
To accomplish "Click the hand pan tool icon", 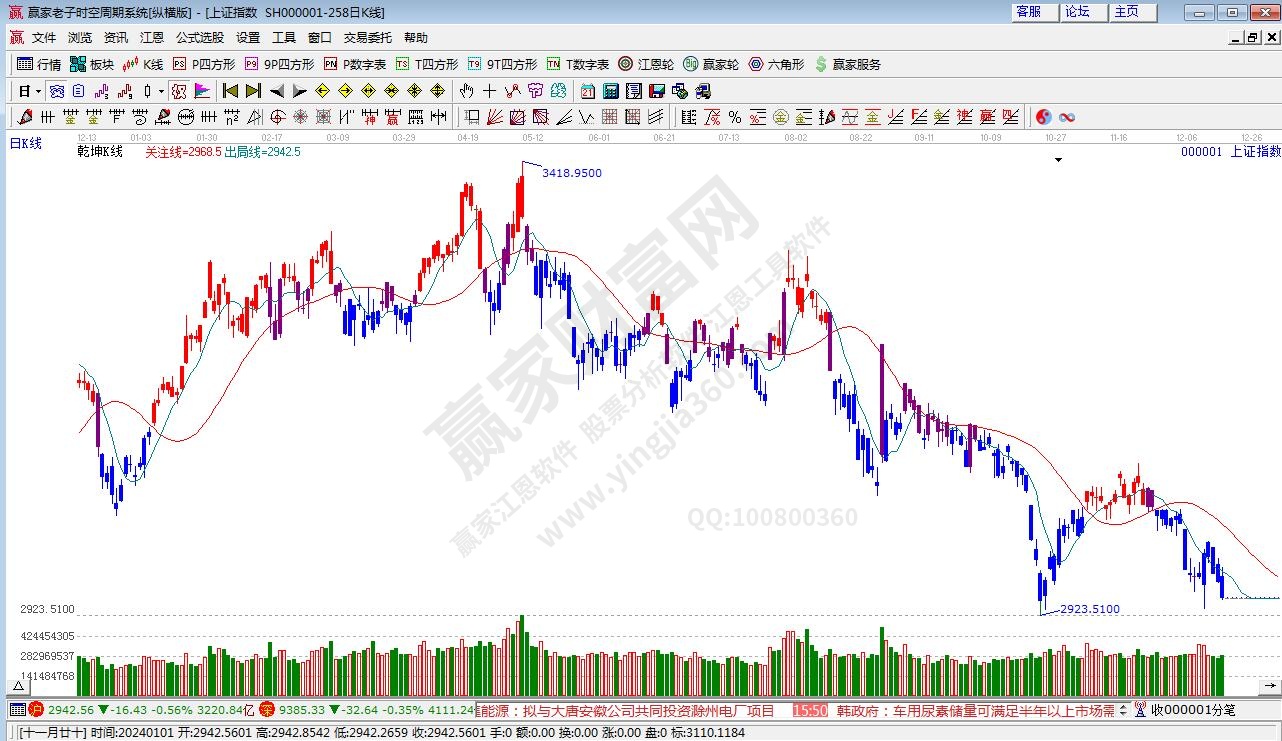I will [466, 91].
